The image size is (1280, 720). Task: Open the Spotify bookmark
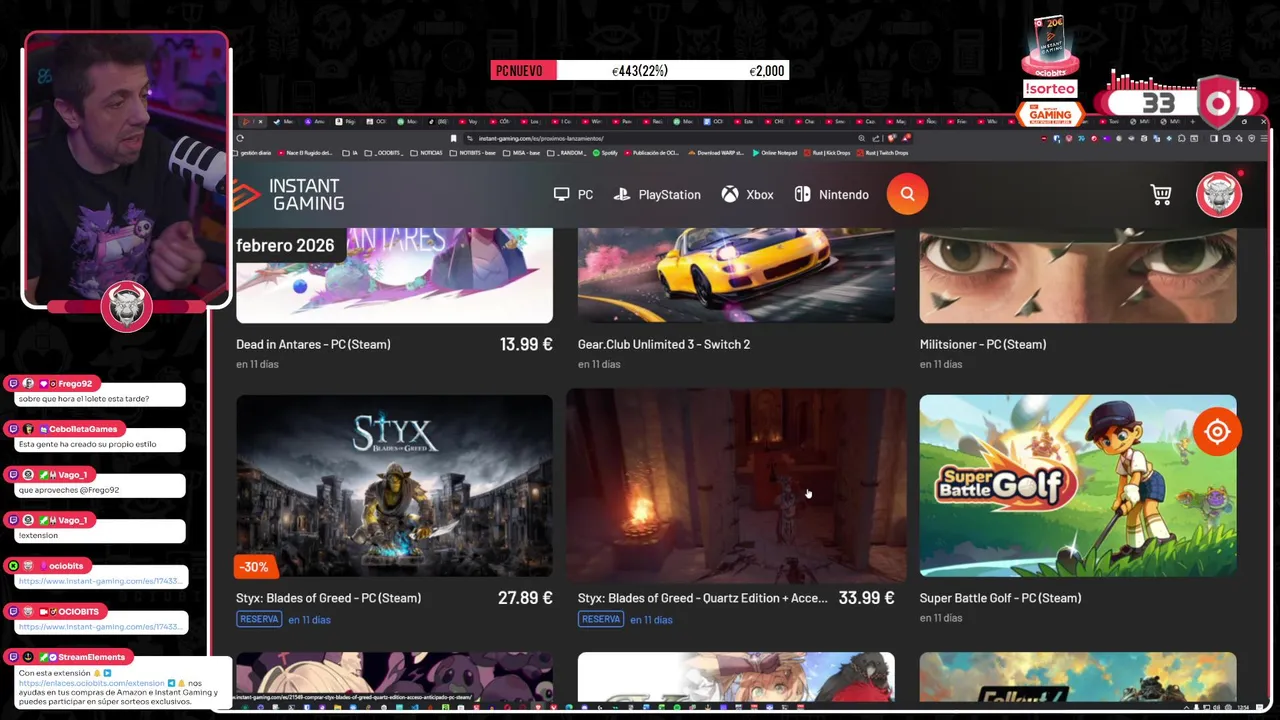coord(605,153)
